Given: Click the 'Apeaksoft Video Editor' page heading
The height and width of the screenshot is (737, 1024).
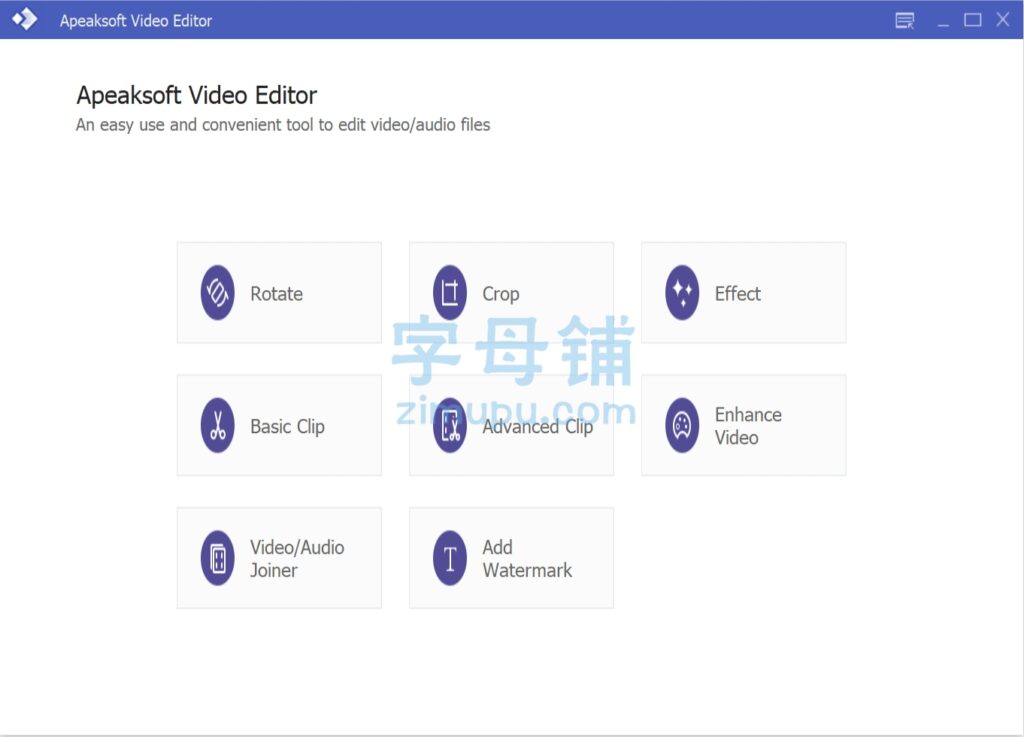Looking at the screenshot, I should coord(197,95).
